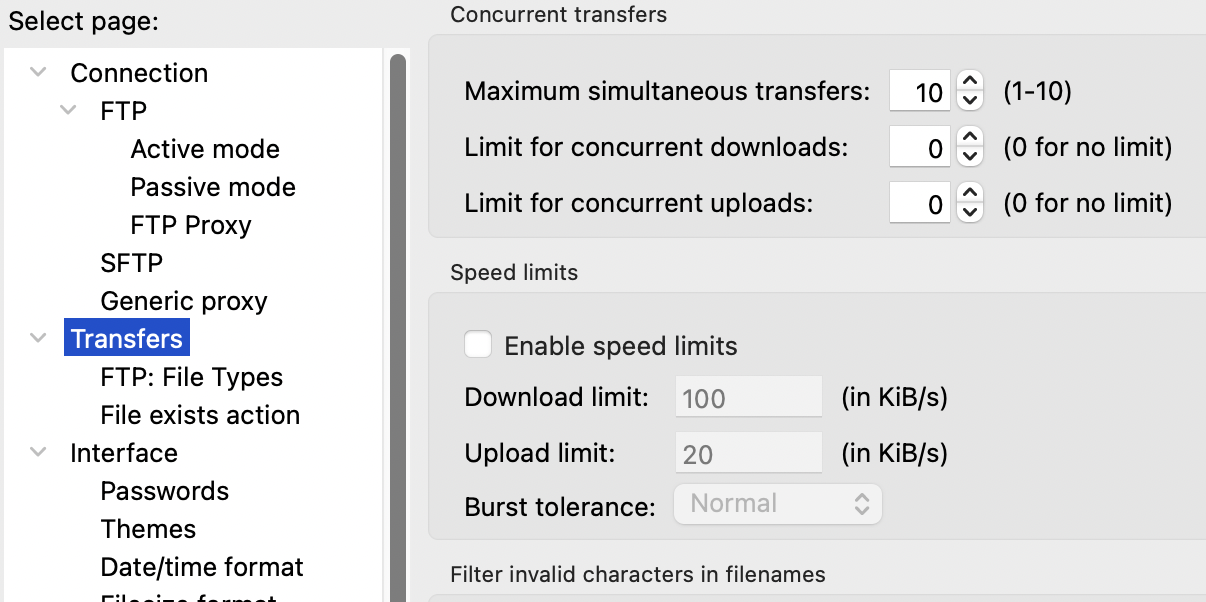
Task: Select the Themes page
Action: click(x=147, y=528)
